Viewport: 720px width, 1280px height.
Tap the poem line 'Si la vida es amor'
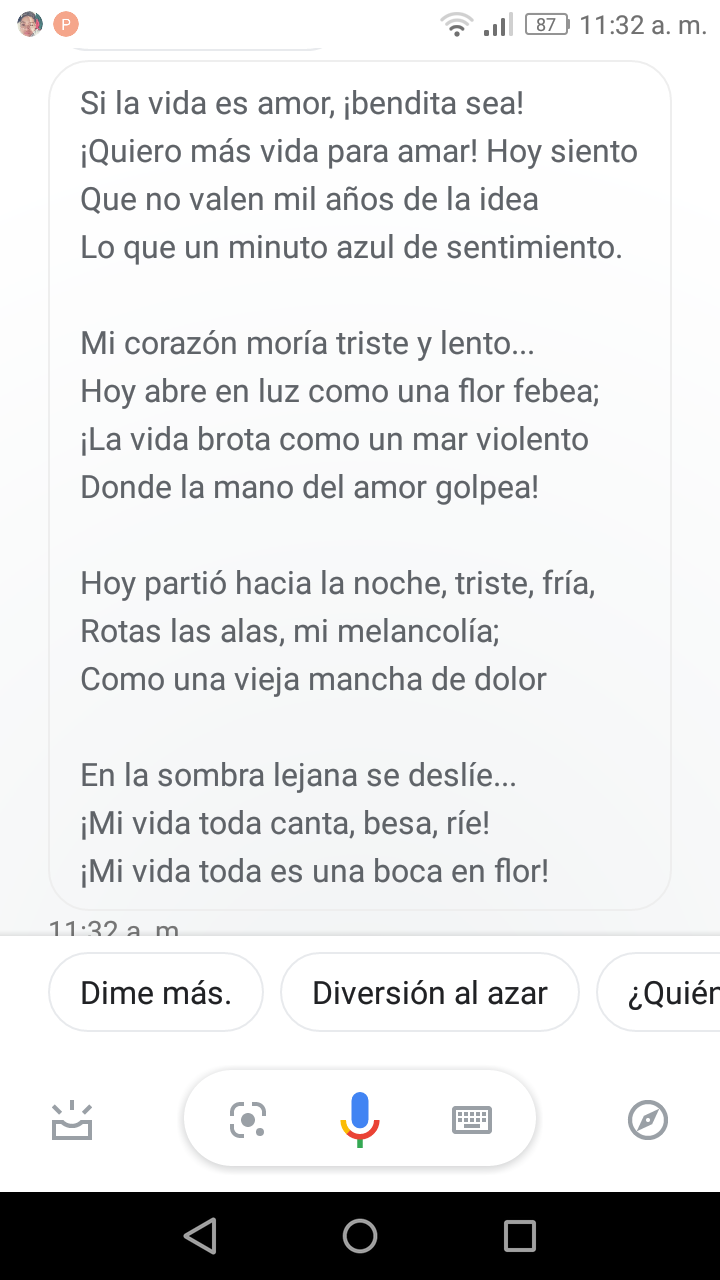pyautogui.click(x=302, y=103)
